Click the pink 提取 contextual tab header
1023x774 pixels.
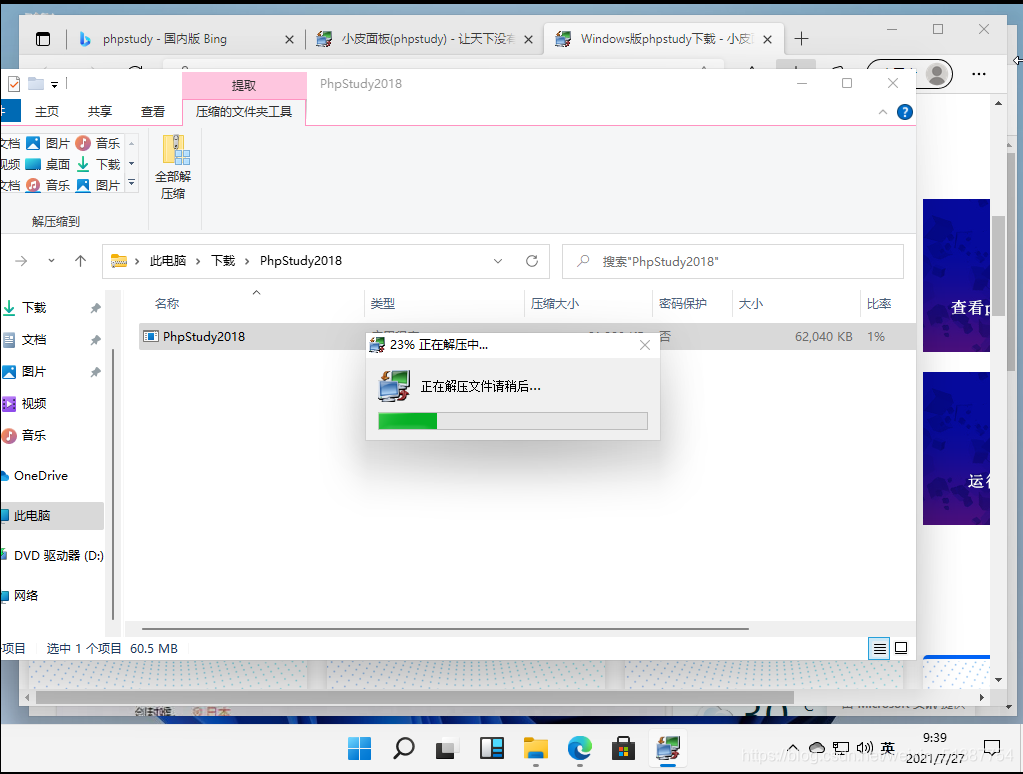[244, 85]
